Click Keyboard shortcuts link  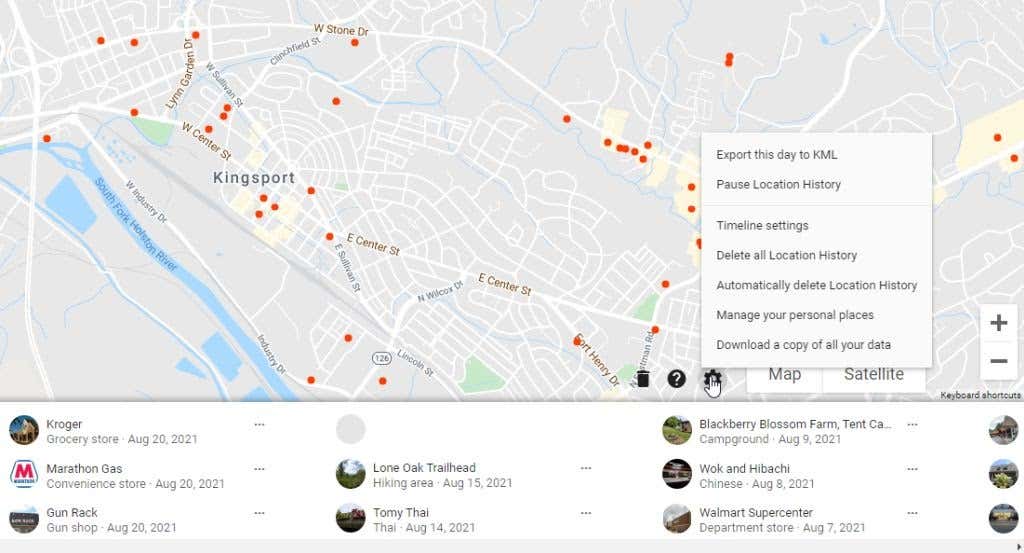(980, 395)
